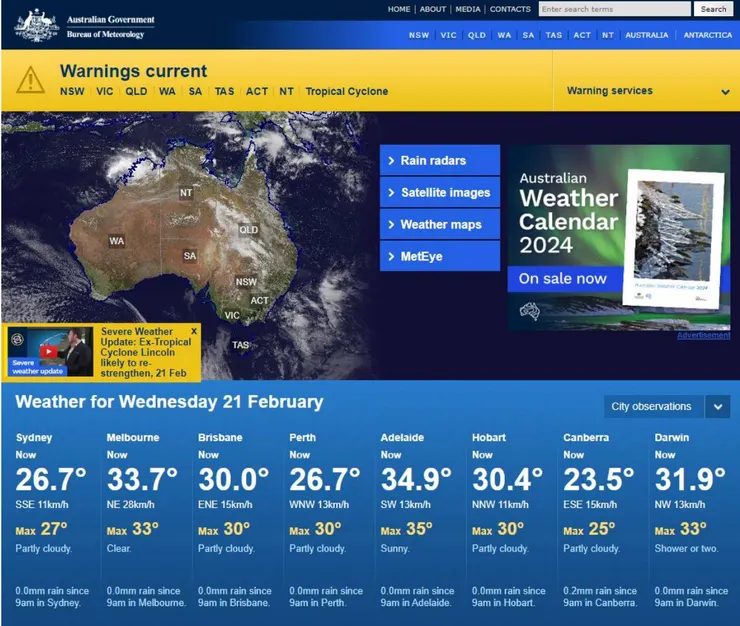The width and height of the screenshot is (740, 626).
Task: Click the SA label on the map
Action: 190,256
